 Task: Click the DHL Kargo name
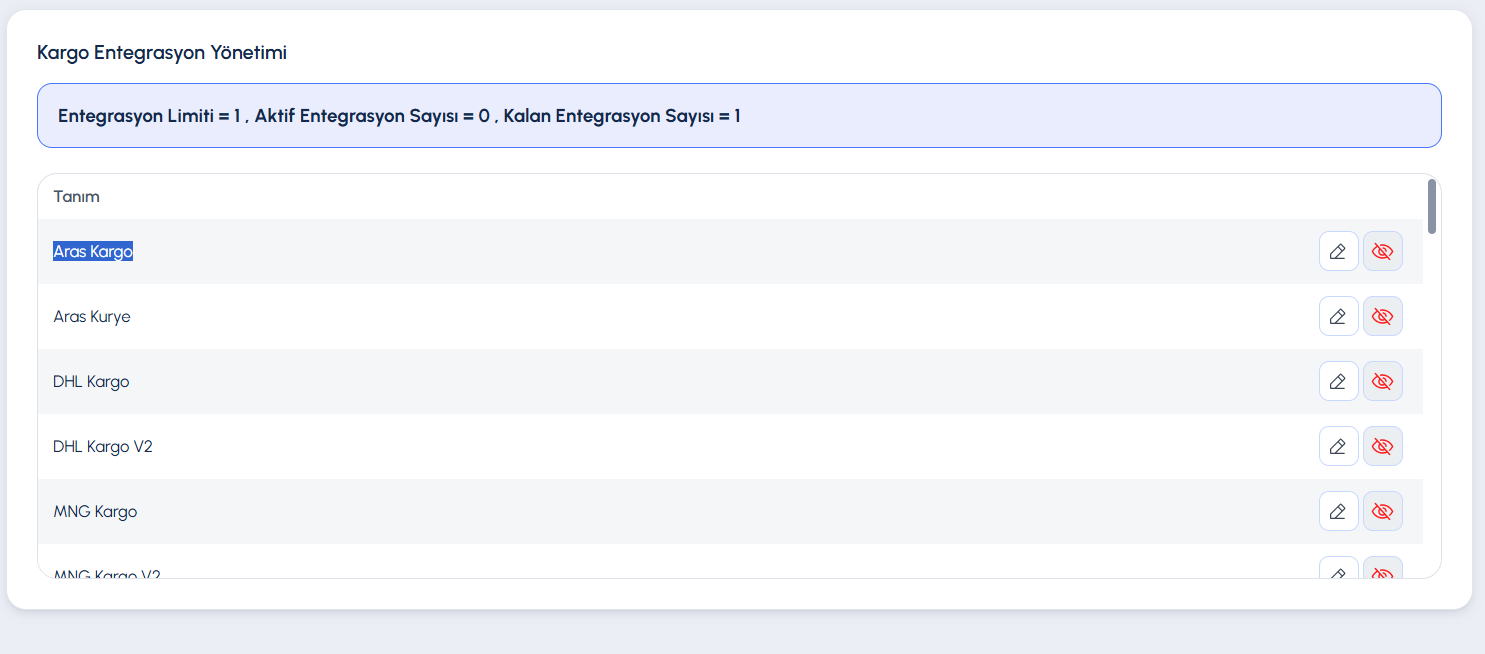[x=91, y=382]
